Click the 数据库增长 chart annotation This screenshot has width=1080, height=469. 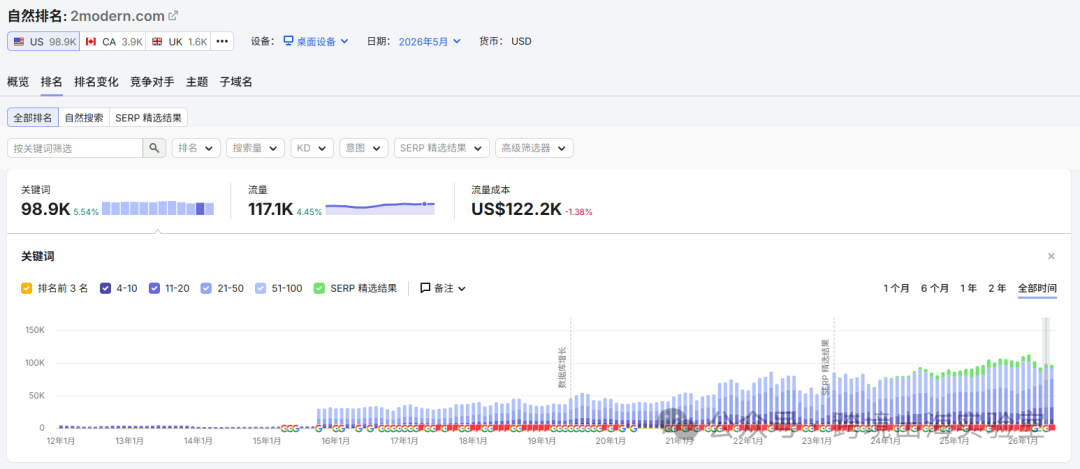click(x=562, y=368)
